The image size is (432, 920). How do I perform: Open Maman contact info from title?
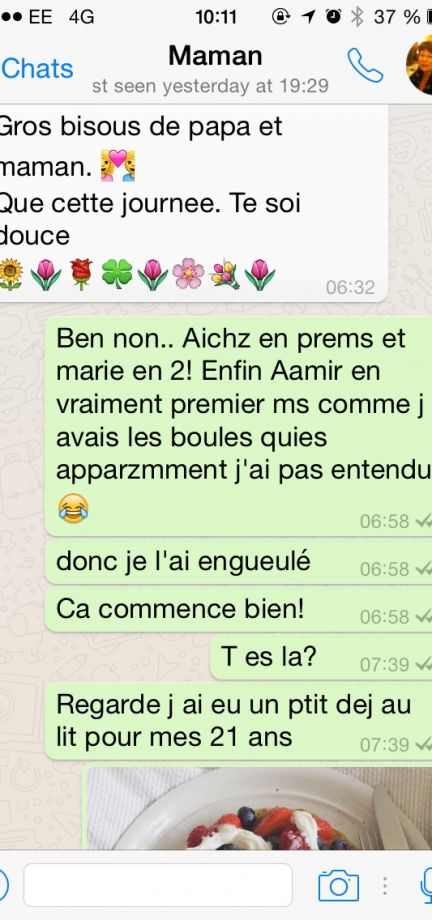215,56
